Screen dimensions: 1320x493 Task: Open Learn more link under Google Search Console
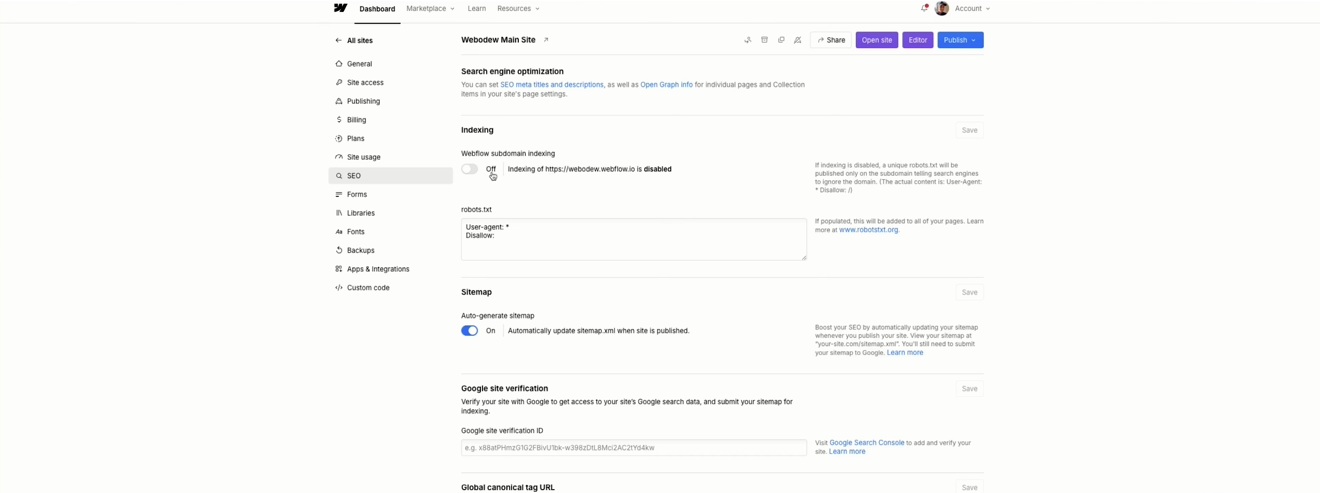pos(847,452)
